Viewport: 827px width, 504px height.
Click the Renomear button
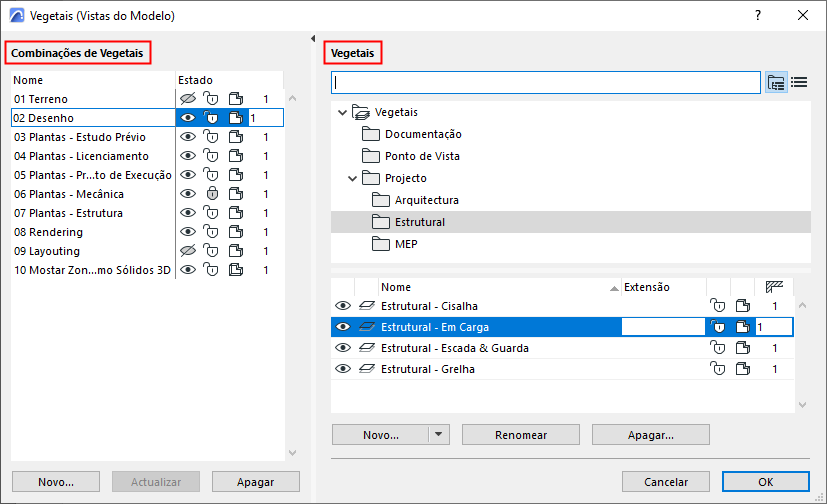click(521, 435)
